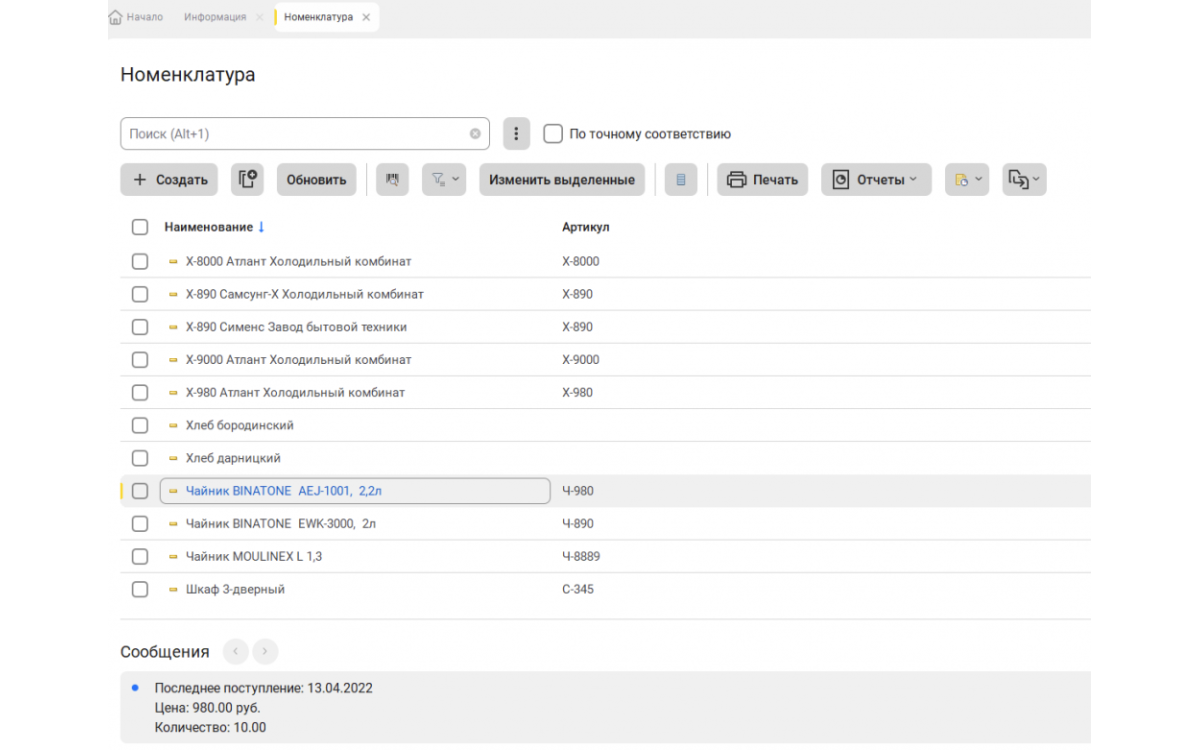Click the blue list view icon in toolbar
This screenshot has width=1200, height=750.
(681, 180)
